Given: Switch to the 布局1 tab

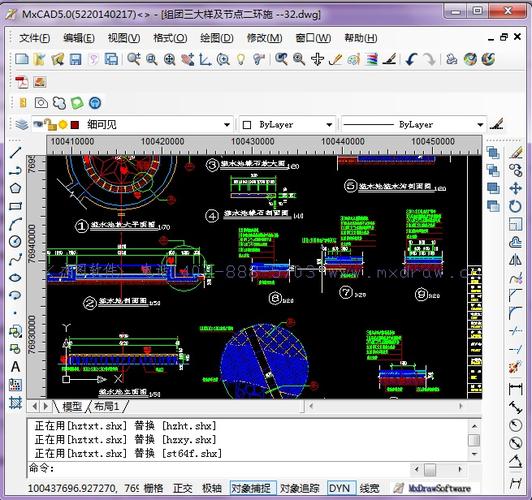Looking at the screenshot, I should (x=107, y=406).
